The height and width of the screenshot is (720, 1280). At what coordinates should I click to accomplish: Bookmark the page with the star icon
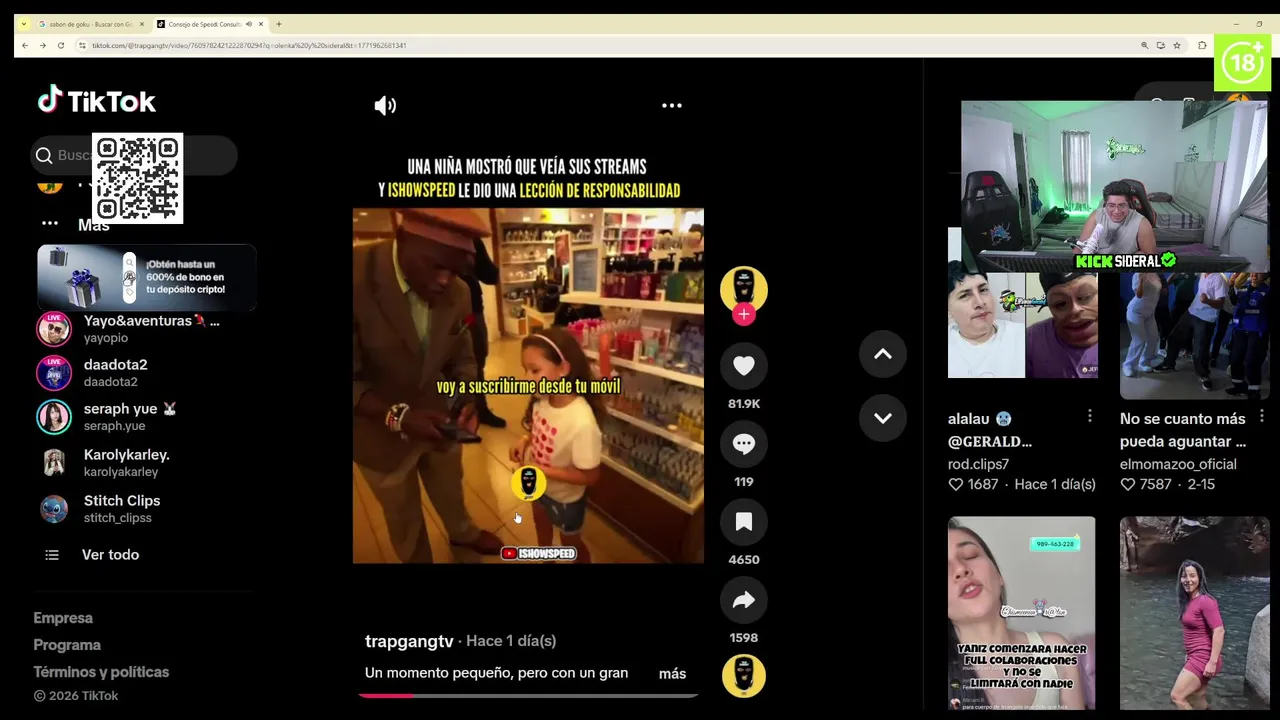pos(1177,45)
